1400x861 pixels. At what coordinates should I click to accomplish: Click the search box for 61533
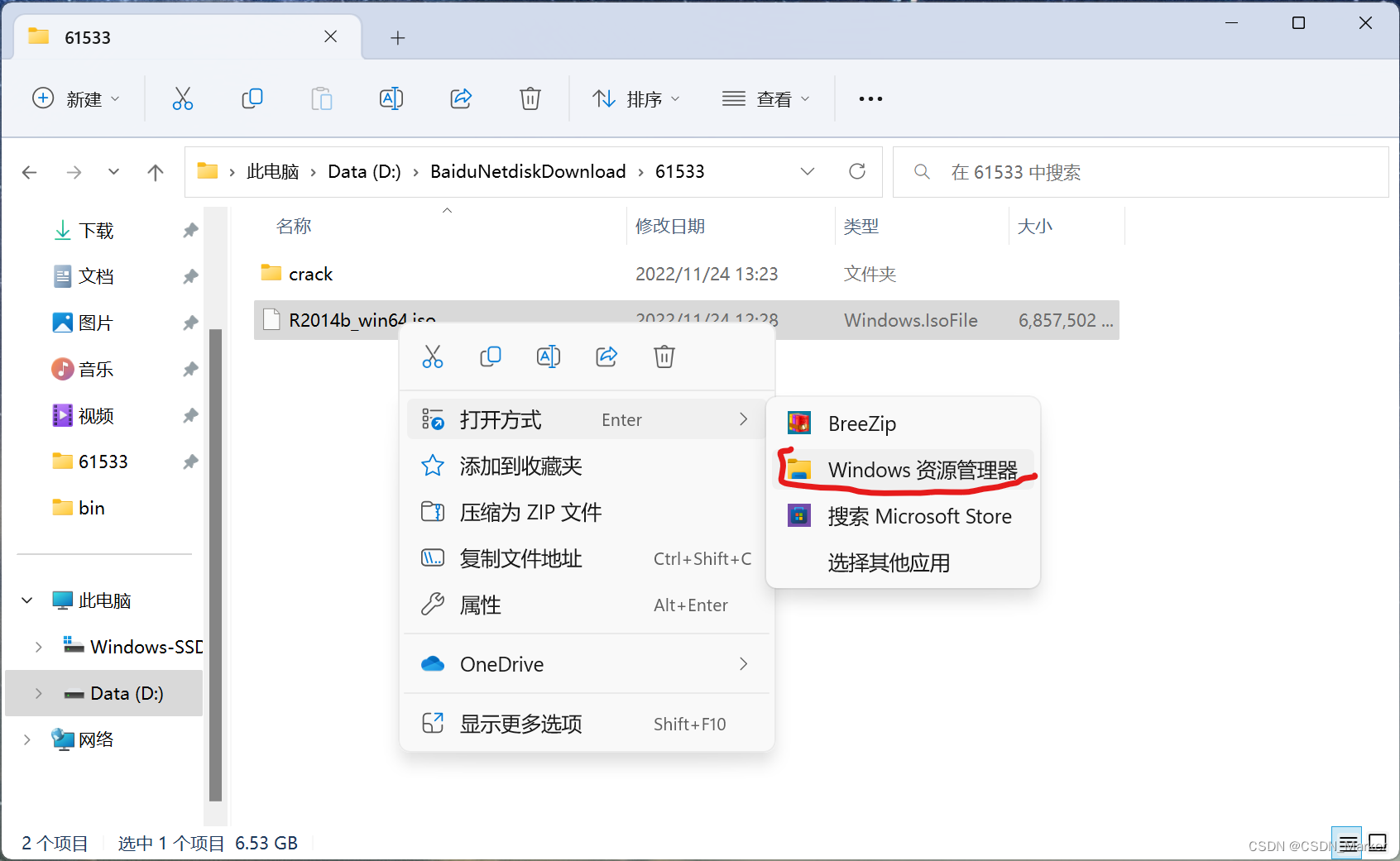[x=1140, y=172]
